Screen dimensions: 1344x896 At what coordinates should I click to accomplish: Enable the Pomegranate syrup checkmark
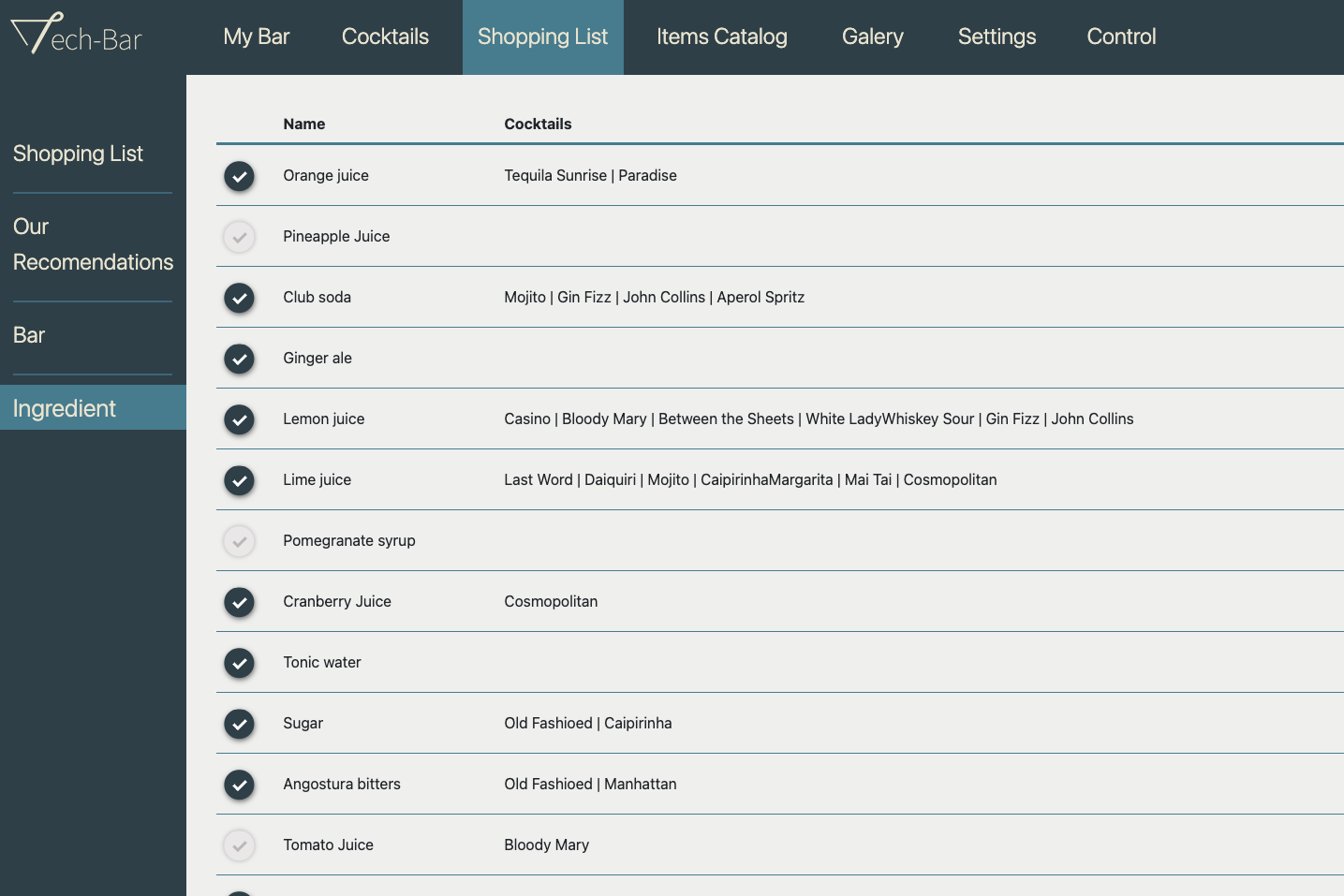(x=240, y=541)
